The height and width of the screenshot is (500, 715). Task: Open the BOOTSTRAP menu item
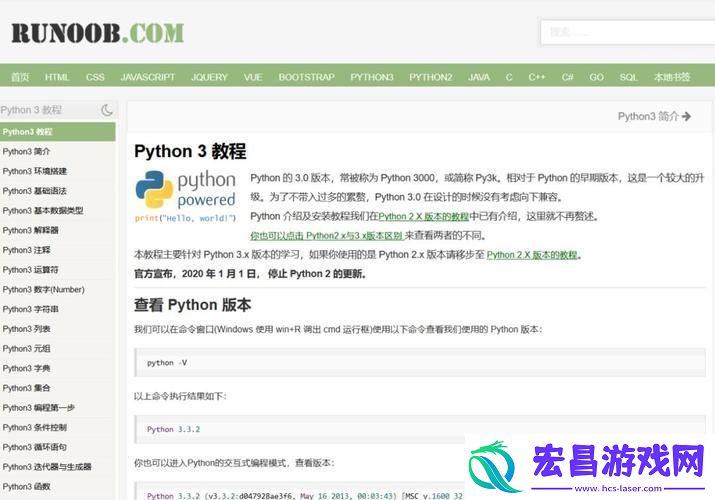(x=306, y=77)
